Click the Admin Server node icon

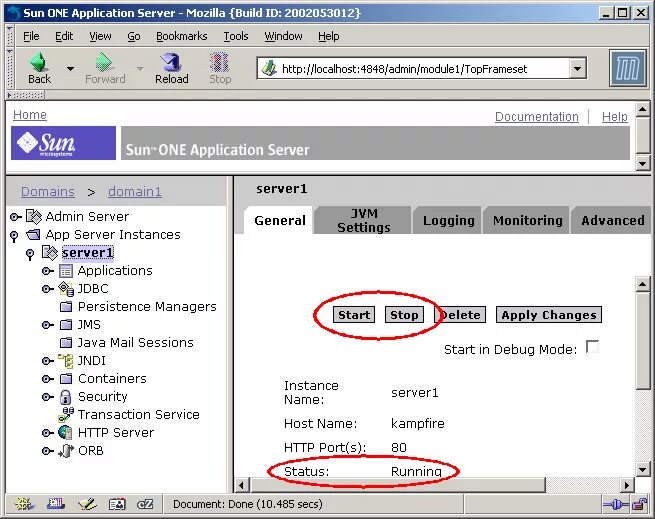[34, 216]
